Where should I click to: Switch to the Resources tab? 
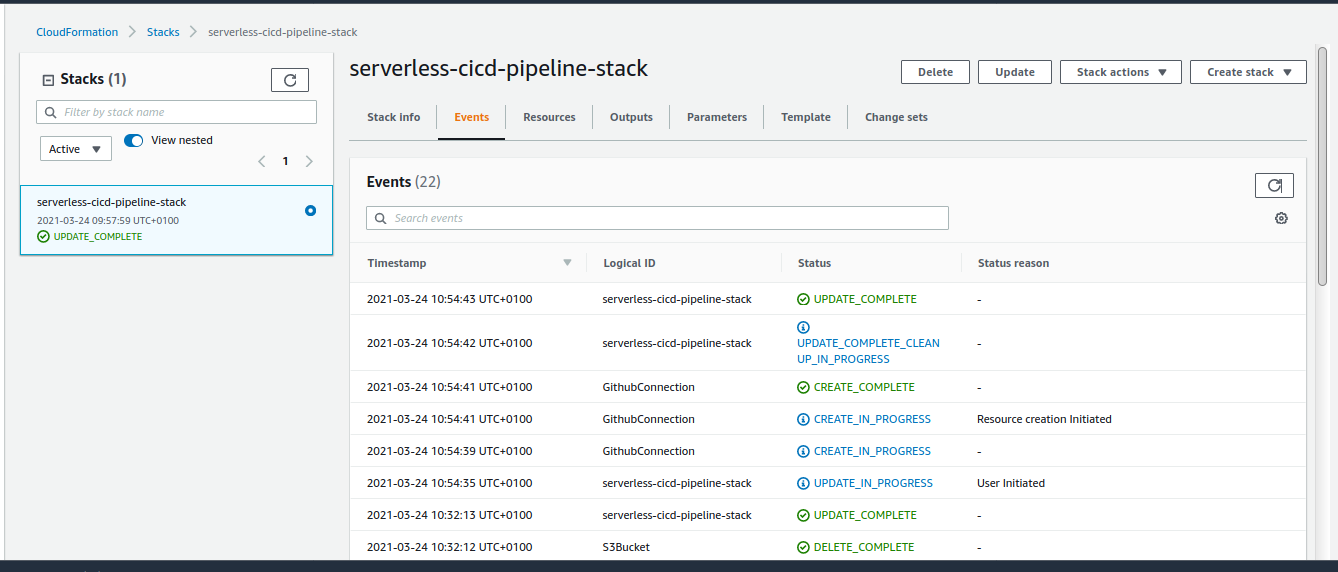pos(549,117)
